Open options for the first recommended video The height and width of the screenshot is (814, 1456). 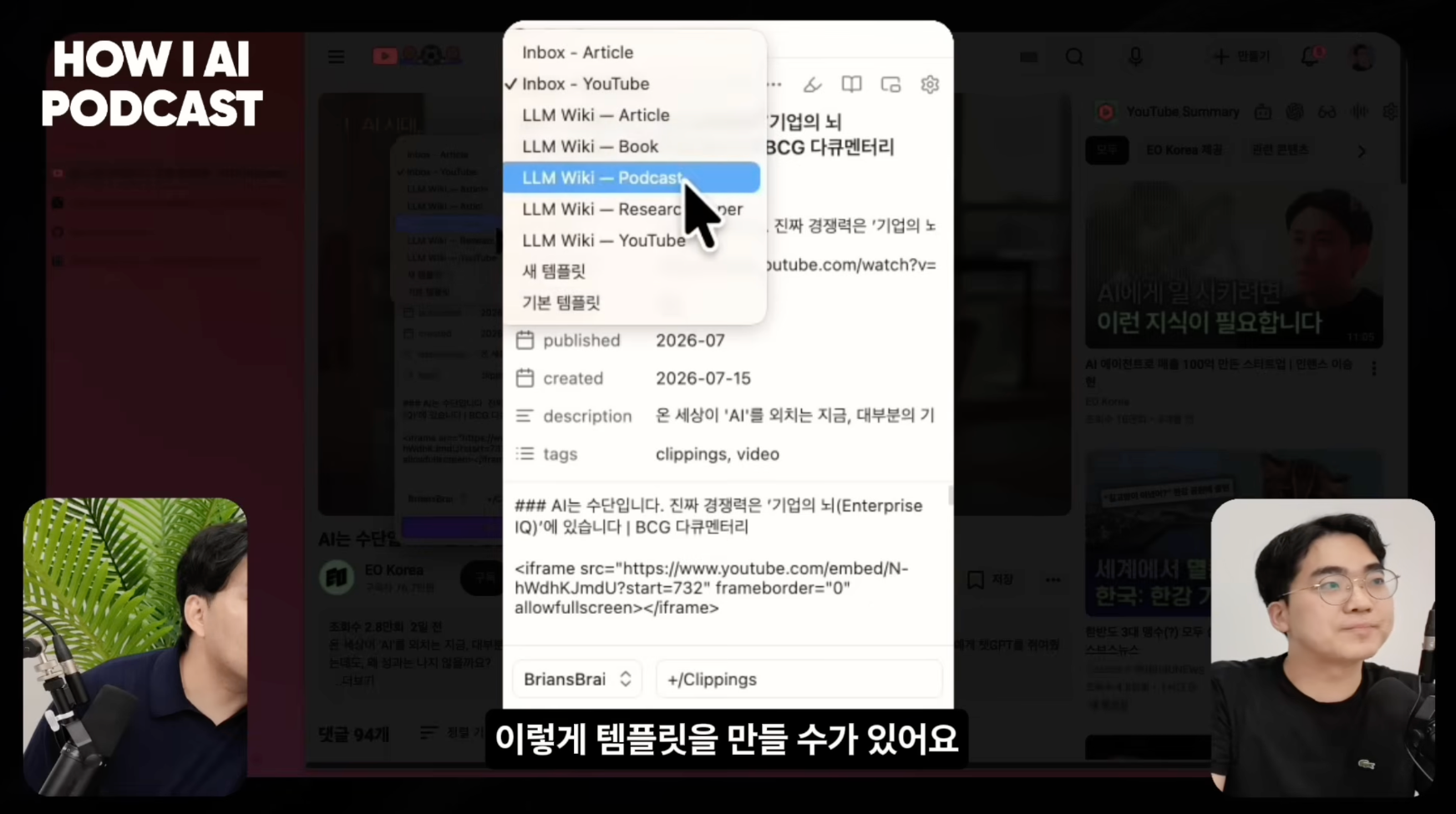pos(1374,367)
